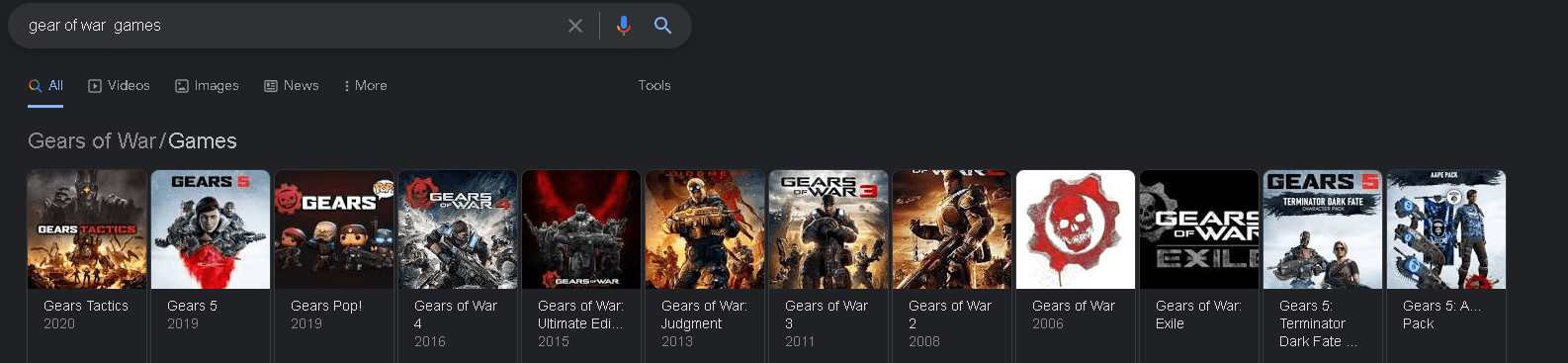Submit the search with the magnifier icon
Viewport: 1568px width, 363px height.
click(662, 26)
